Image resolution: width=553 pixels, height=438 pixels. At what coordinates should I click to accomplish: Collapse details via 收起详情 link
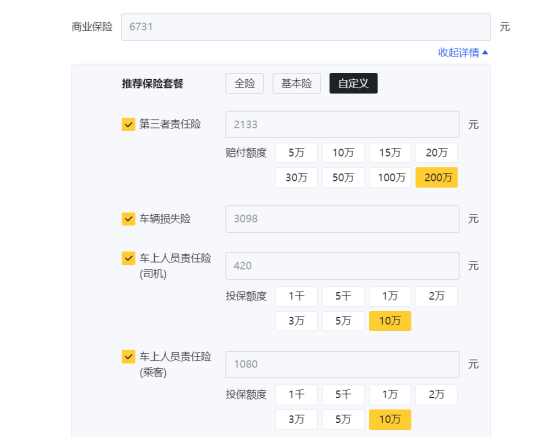pyautogui.click(x=463, y=53)
